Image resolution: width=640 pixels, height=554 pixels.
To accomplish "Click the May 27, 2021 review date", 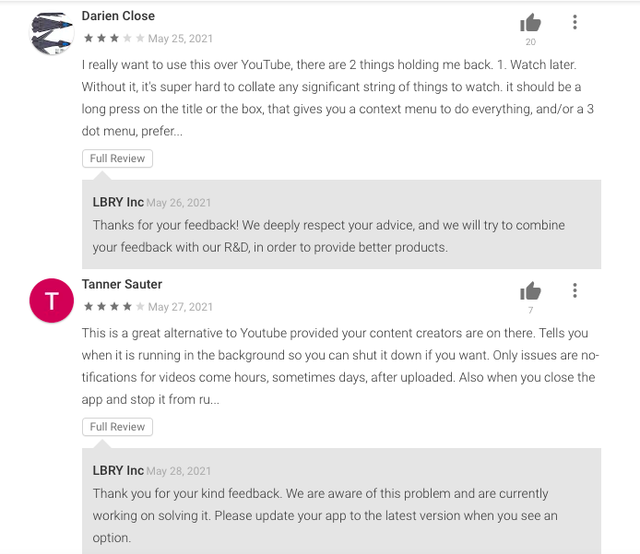I will [x=180, y=307].
